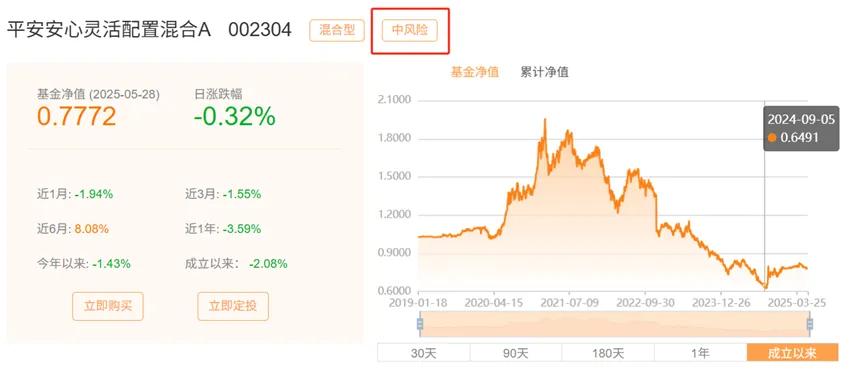Click the range slider overview track center
Screen dimensions: 865x383
click(x=615, y=324)
